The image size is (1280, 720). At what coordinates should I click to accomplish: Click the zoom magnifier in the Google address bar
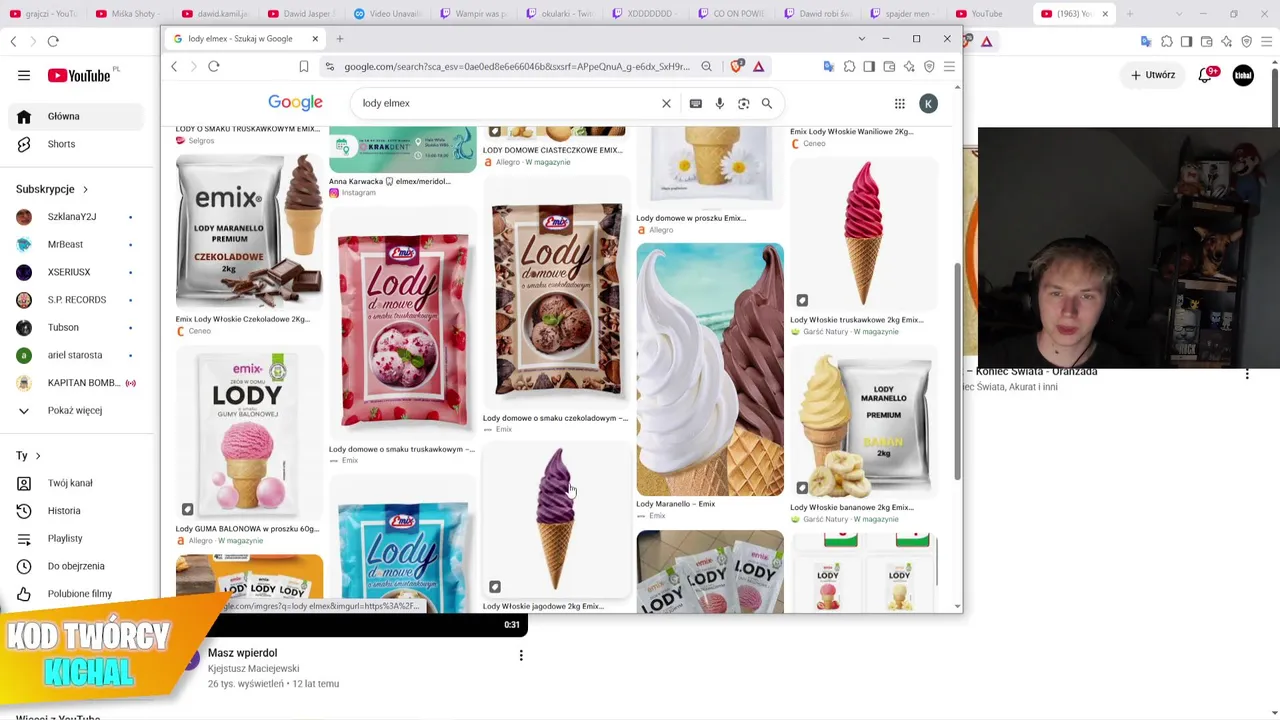point(706,66)
